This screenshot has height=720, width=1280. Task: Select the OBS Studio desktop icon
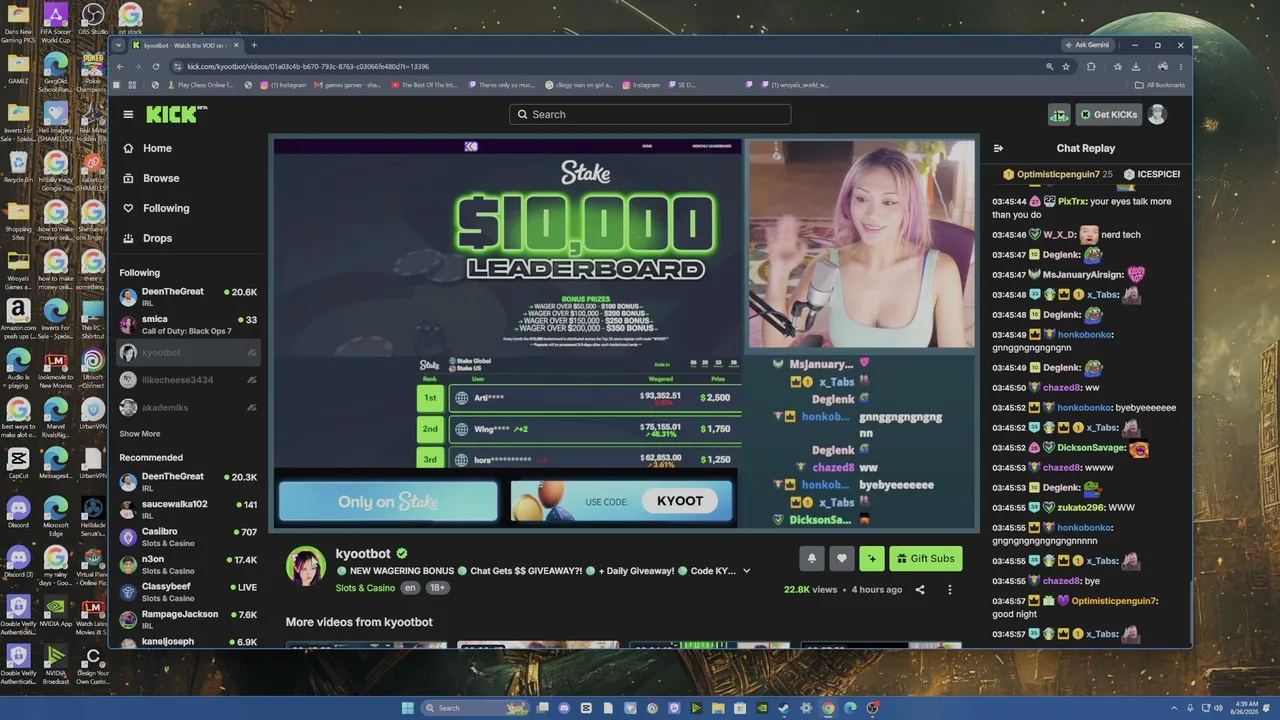tap(93, 19)
